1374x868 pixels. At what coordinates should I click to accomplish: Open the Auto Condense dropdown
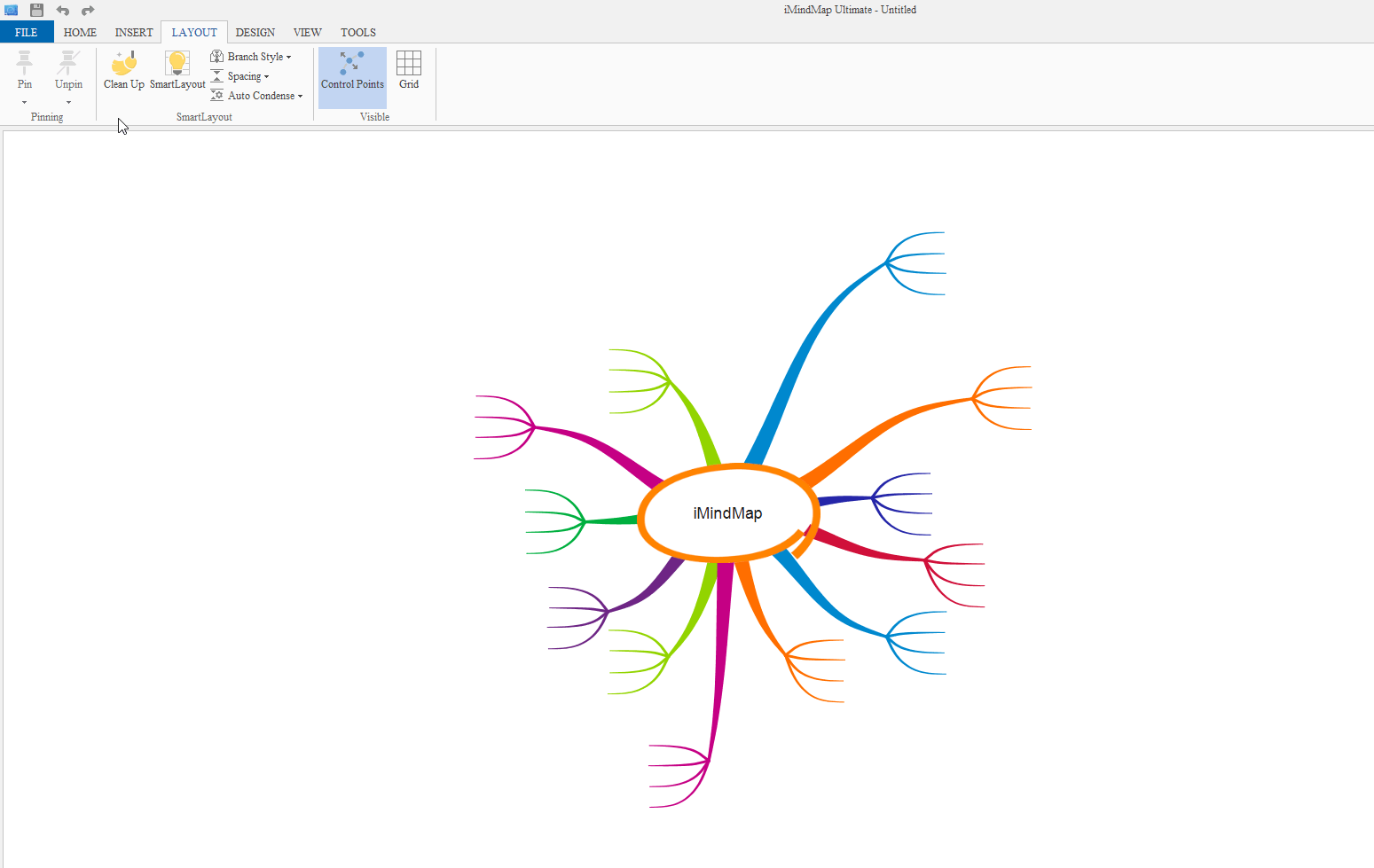(256, 96)
